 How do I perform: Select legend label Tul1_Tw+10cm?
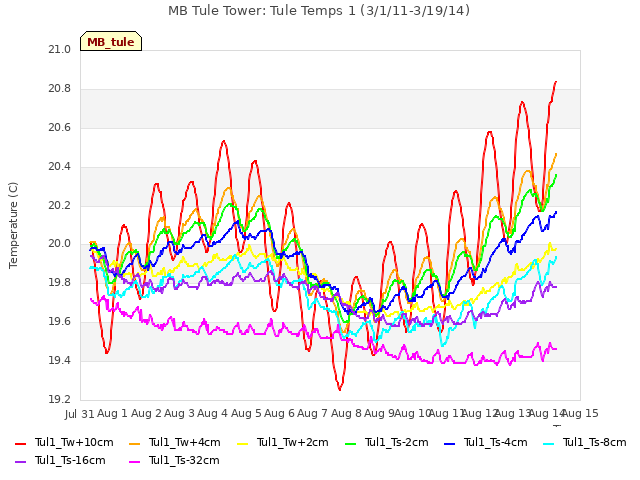tap(74, 443)
